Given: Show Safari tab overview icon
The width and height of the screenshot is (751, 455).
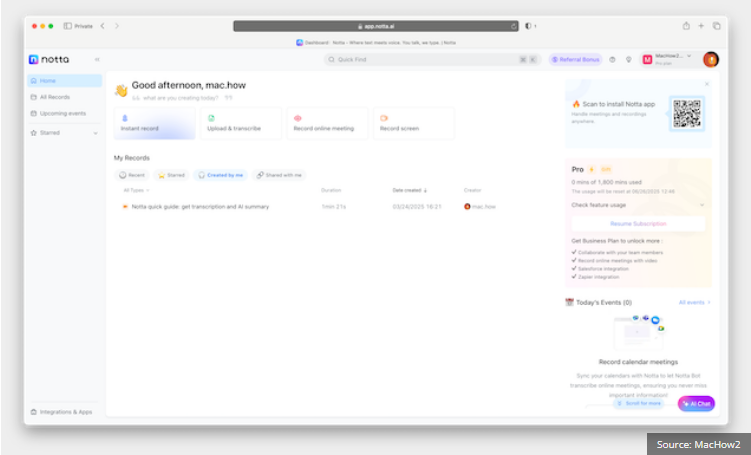Looking at the screenshot, I should click(x=717, y=26).
